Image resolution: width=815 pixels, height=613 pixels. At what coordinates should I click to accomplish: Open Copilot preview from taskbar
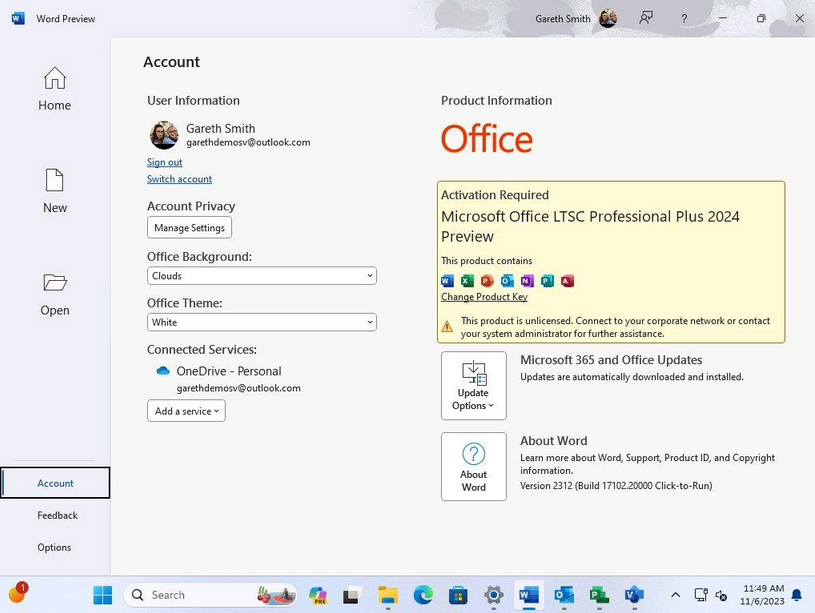point(318,595)
